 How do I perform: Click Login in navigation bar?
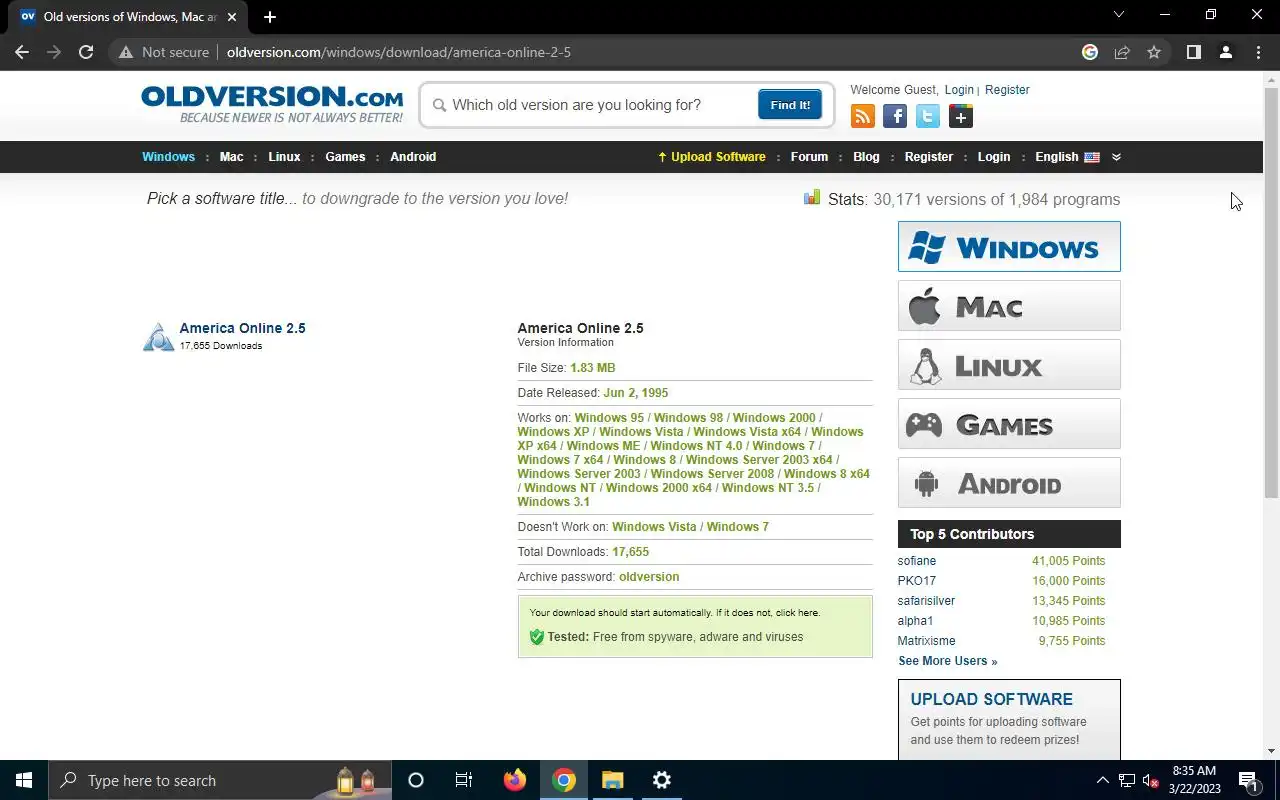click(994, 157)
